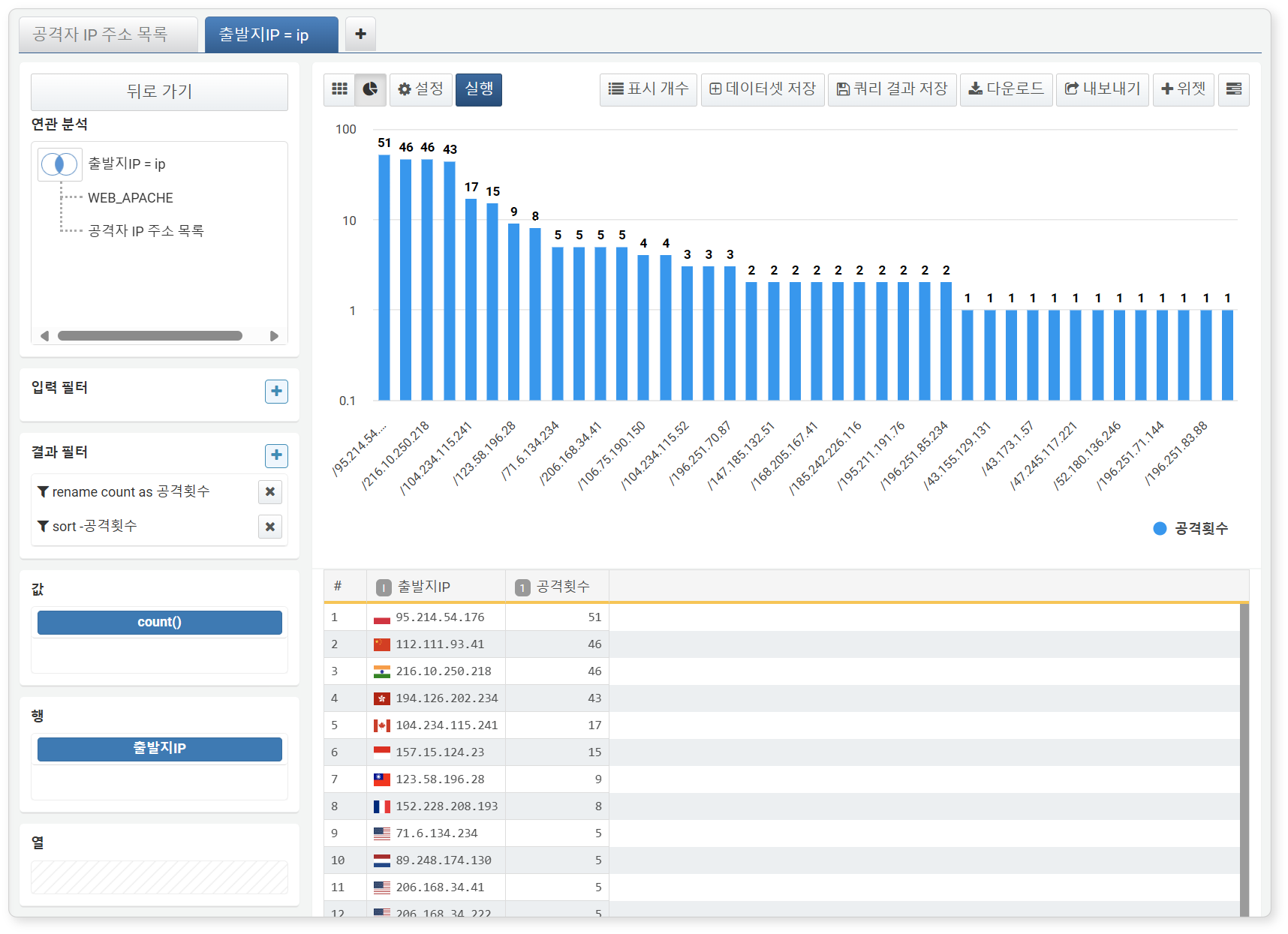This screenshot has width=1288, height=934.
Task: Remove rename count as 공격횟수 filter
Action: 270,492
